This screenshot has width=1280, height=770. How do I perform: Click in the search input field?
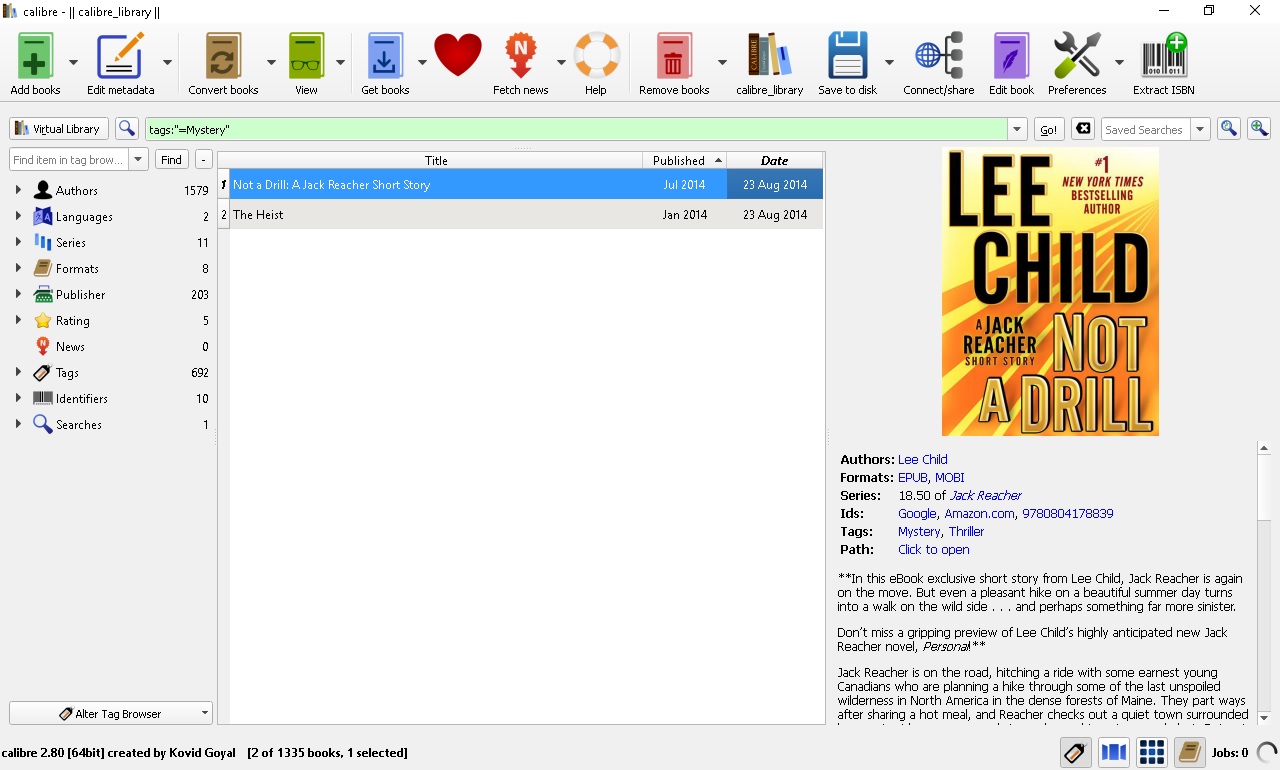pos(576,130)
